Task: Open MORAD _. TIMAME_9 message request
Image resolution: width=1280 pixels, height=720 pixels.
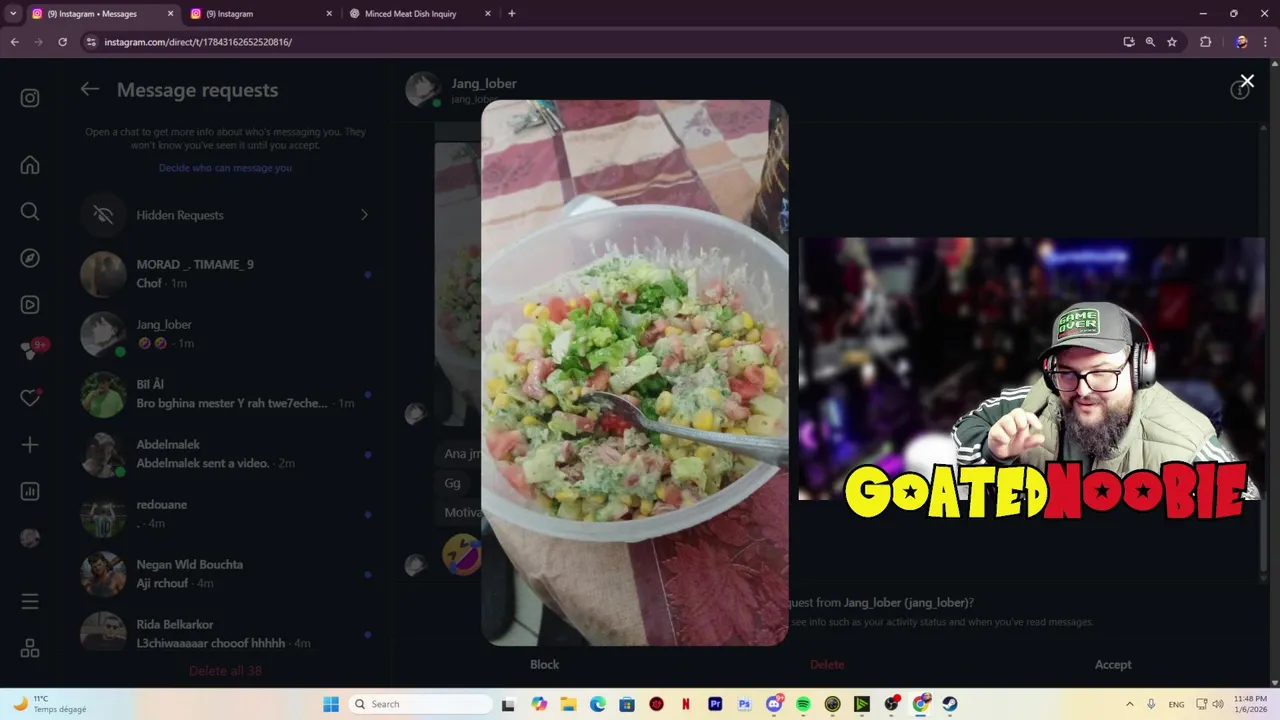Action: pos(225,273)
